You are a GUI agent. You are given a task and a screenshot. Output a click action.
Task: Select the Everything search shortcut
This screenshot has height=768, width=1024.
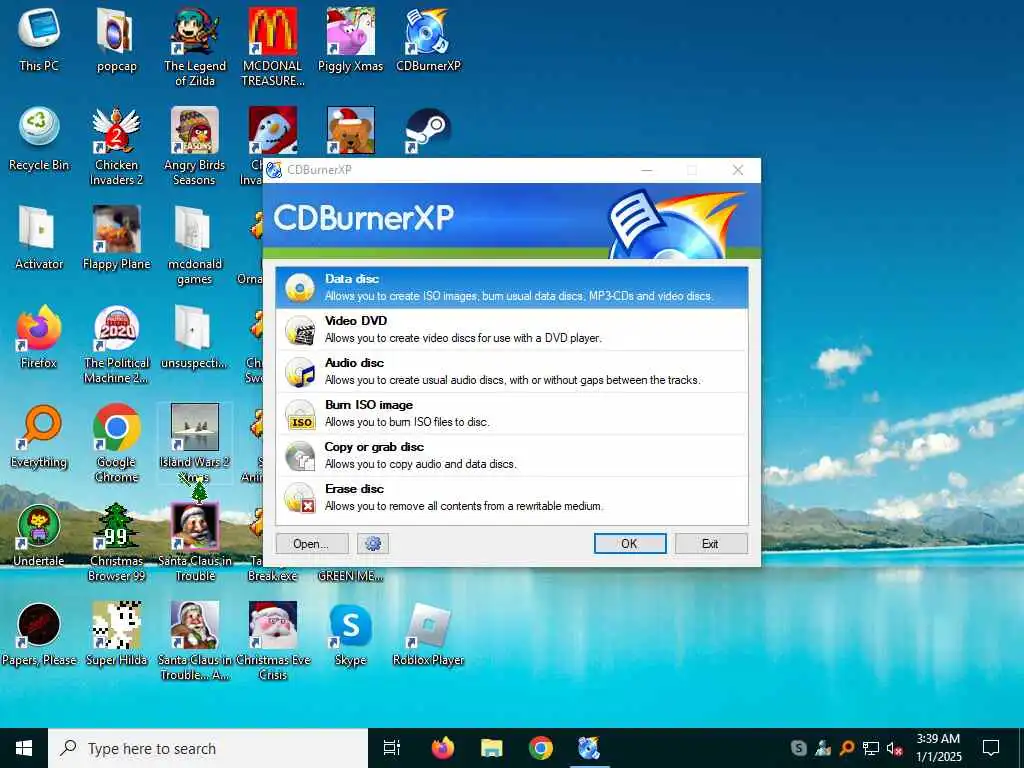(39, 436)
